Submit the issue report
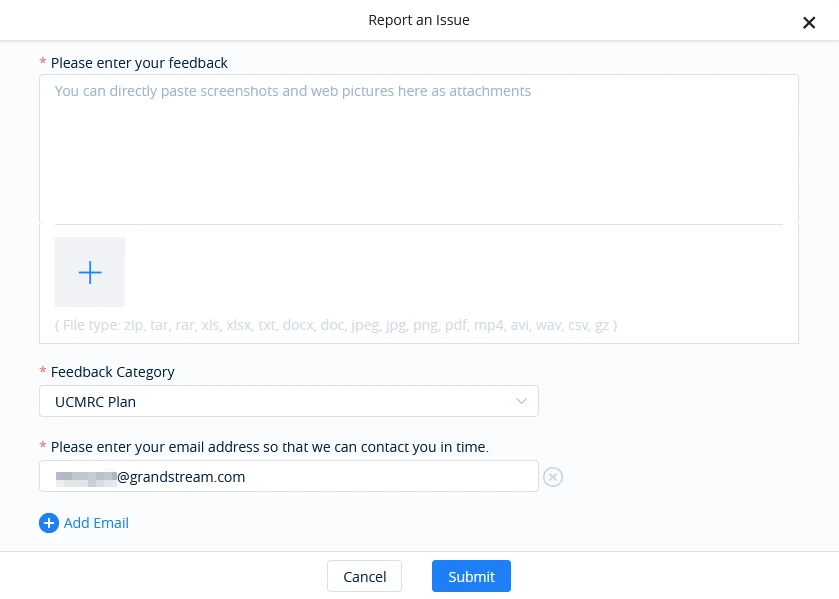 (471, 577)
